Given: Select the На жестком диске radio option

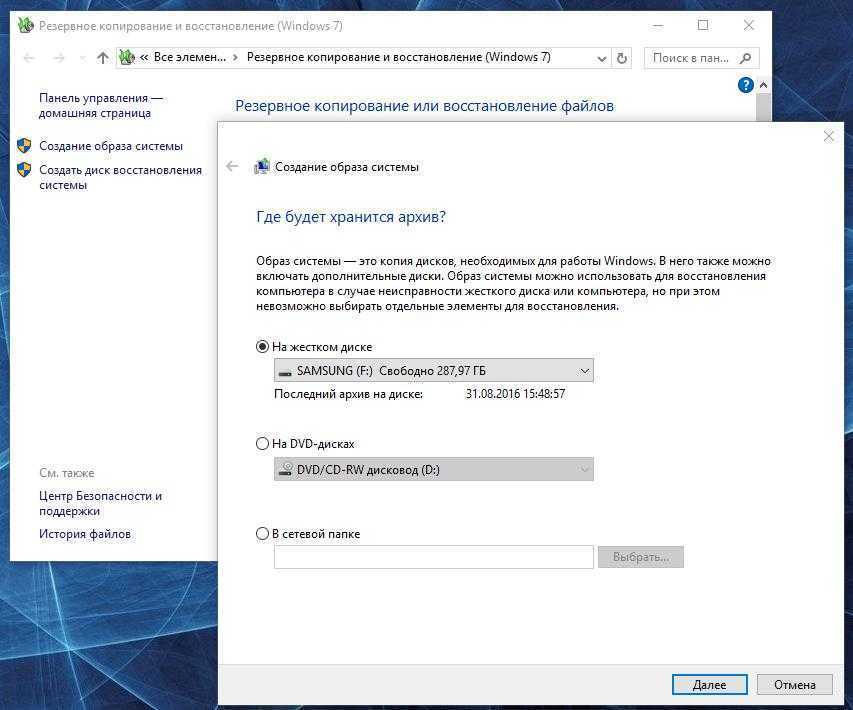Looking at the screenshot, I should pos(263,347).
